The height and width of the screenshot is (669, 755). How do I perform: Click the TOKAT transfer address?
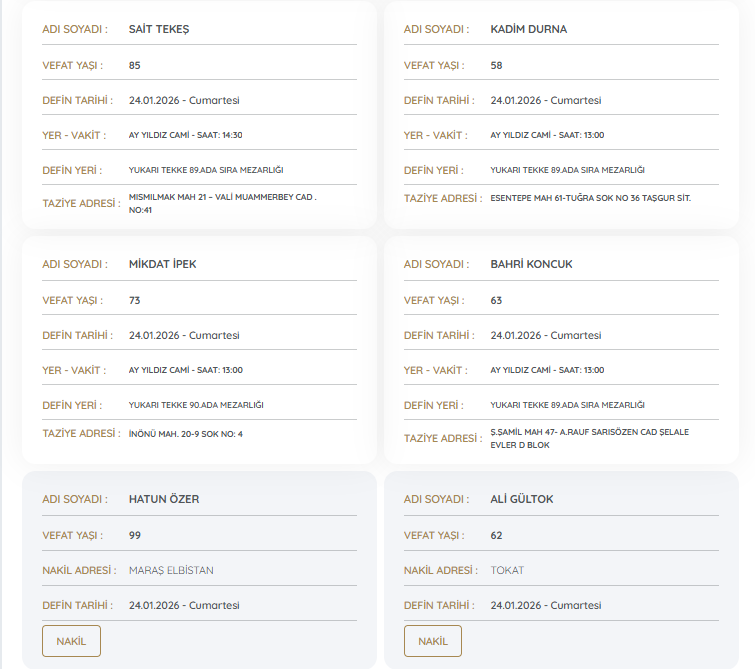(507, 570)
